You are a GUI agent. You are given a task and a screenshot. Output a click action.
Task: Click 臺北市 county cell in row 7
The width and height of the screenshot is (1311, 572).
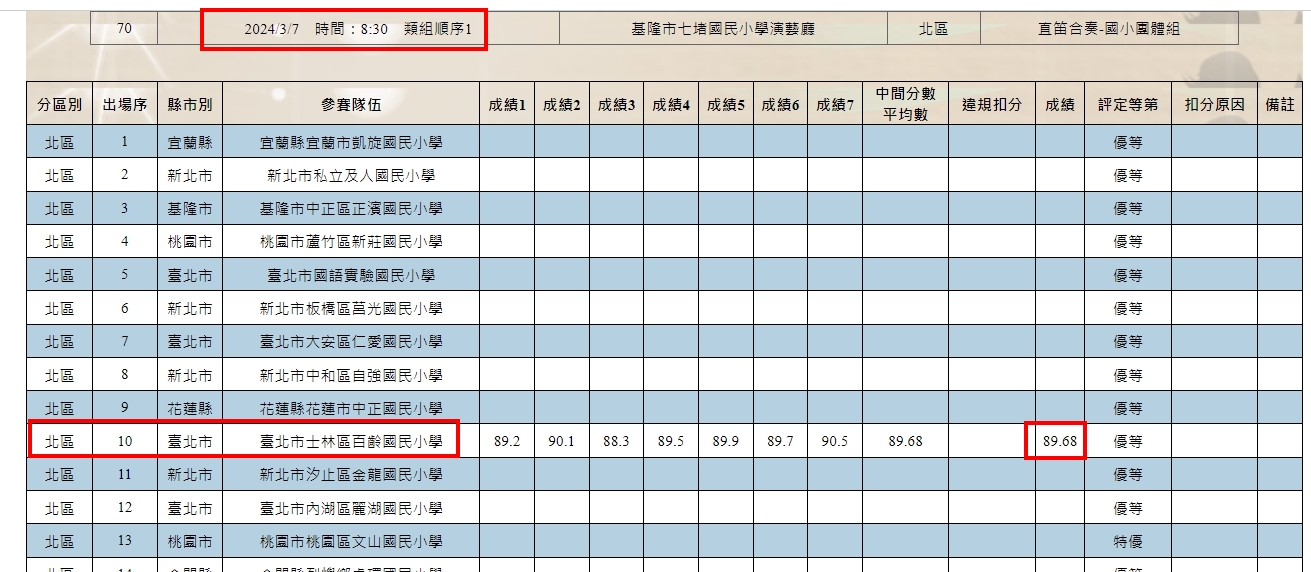pos(190,342)
